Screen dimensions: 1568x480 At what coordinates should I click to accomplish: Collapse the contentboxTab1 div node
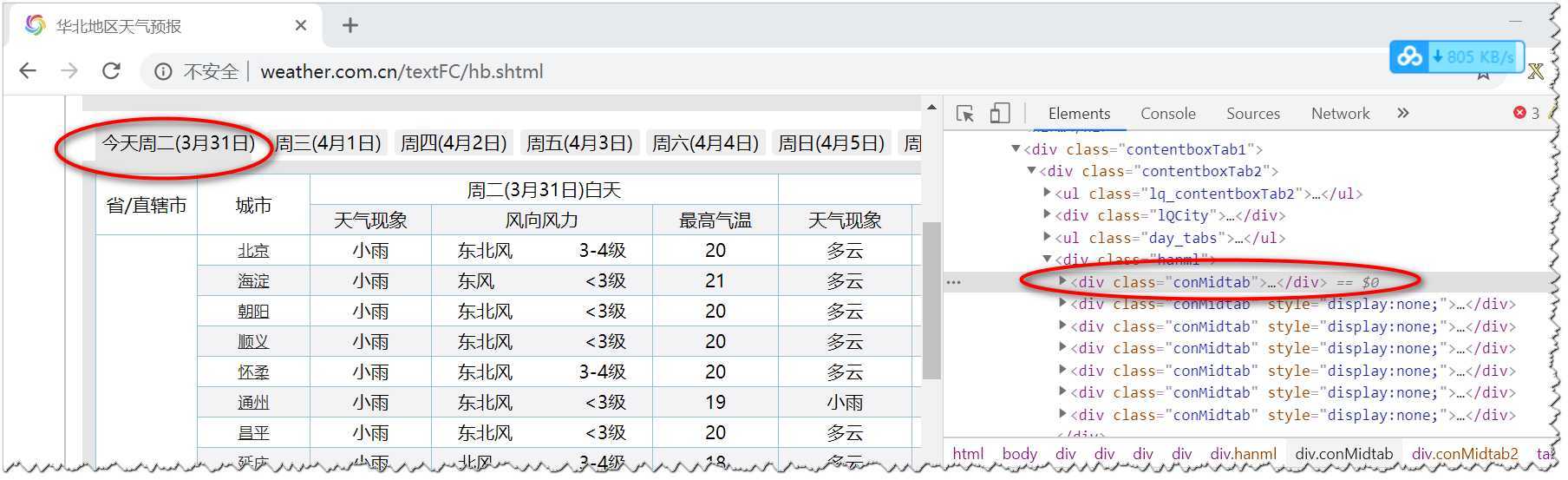pyautogui.click(x=1016, y=149)
